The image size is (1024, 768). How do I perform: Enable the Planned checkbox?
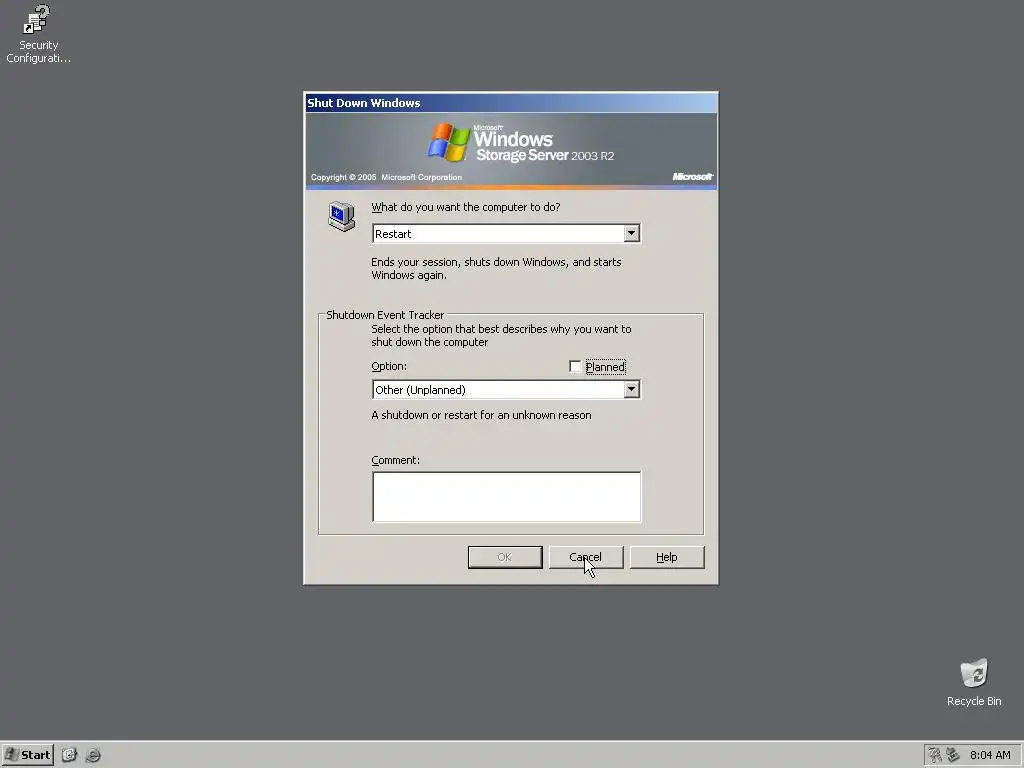click(x=575, y=366)
